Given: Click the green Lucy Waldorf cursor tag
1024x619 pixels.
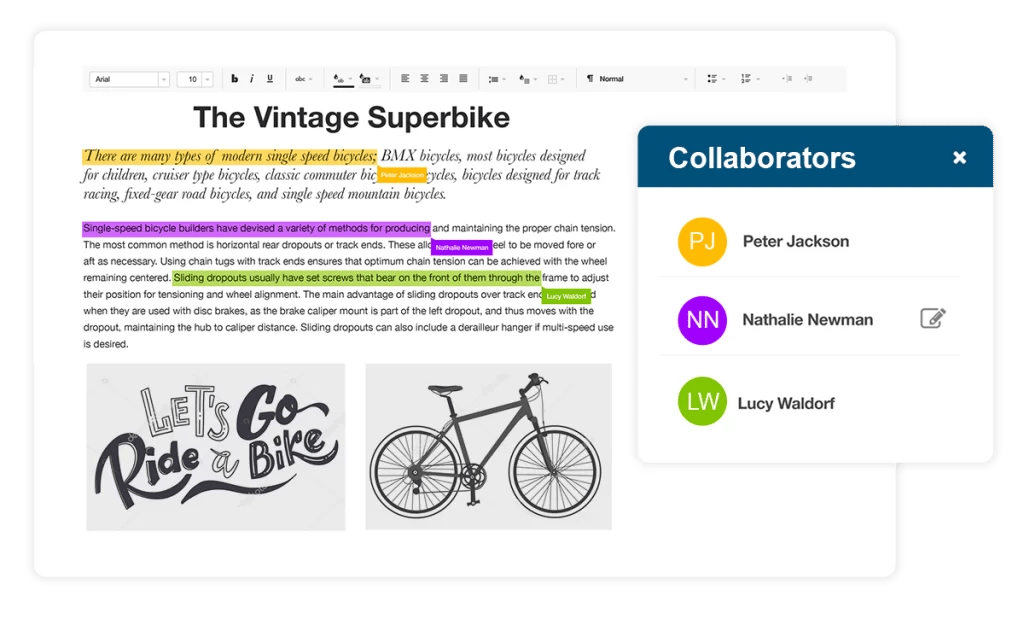Looking at the screenshot, I should click(x=566, y=296).
